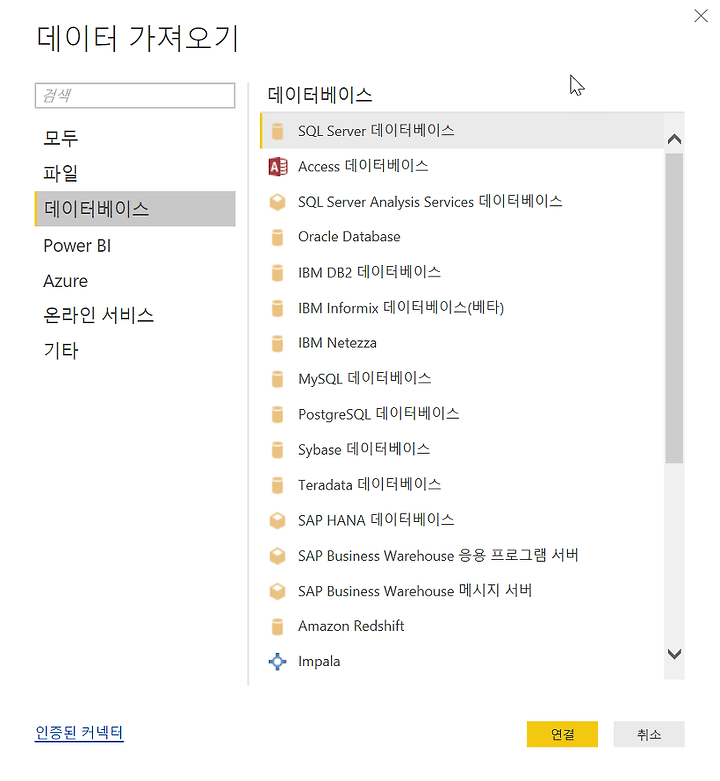Choose IBM Informix 데이터베이스(베타)
The width and height of the screenshot is (720, 781).
point(462,308)
